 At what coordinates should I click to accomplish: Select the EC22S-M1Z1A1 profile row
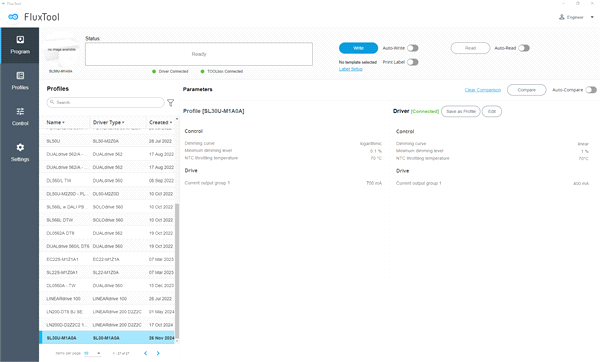point(107,259)
